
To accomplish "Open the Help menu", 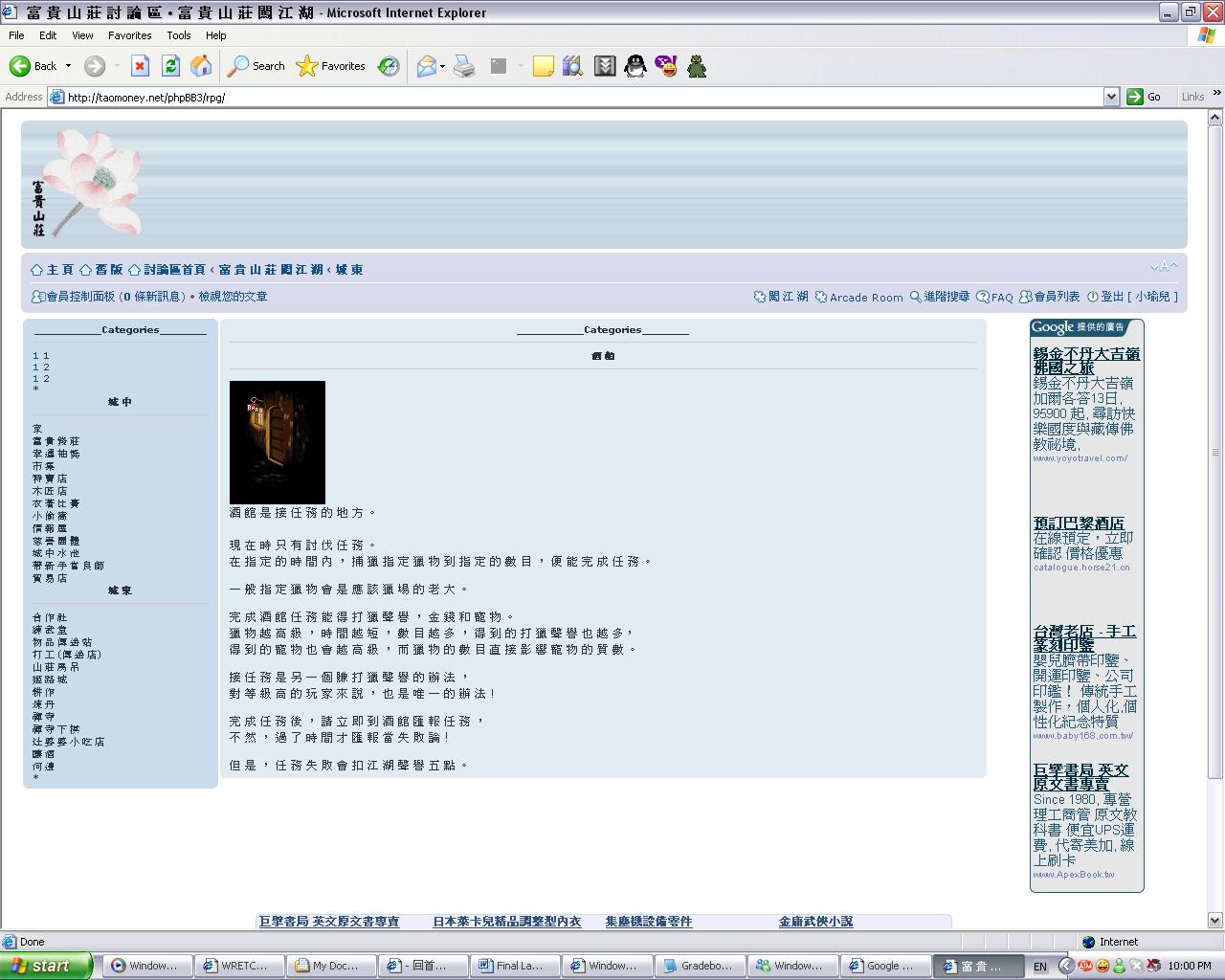I will click(x=216, y=35).
